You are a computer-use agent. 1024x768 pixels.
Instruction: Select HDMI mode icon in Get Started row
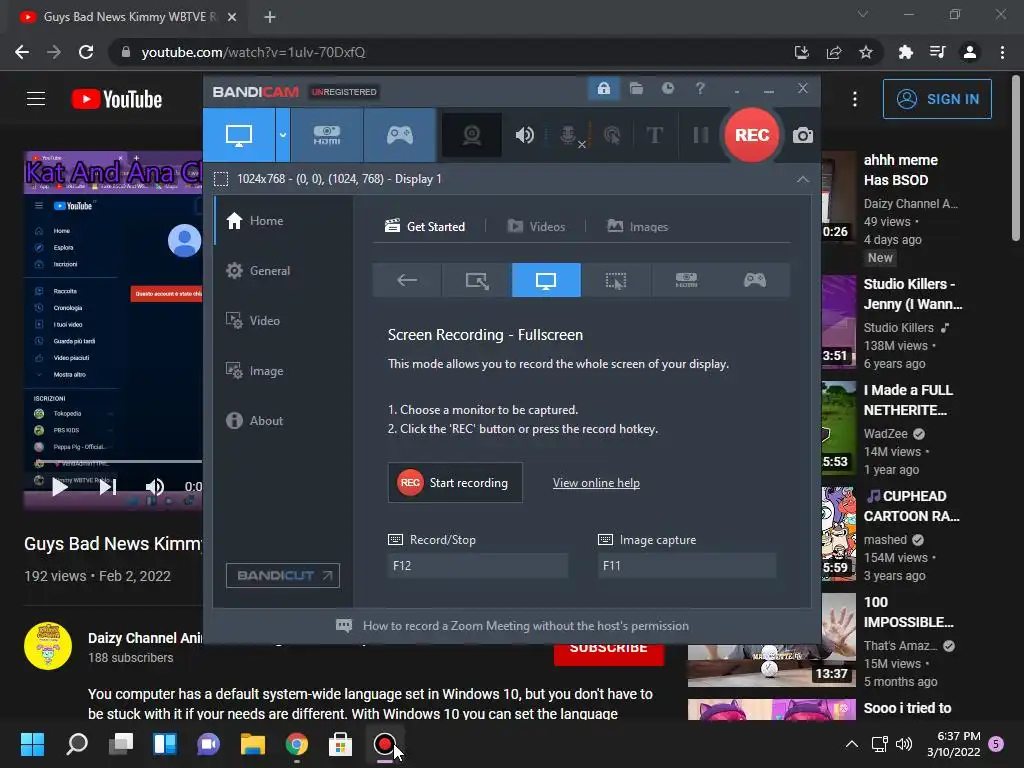coord(686,280)
